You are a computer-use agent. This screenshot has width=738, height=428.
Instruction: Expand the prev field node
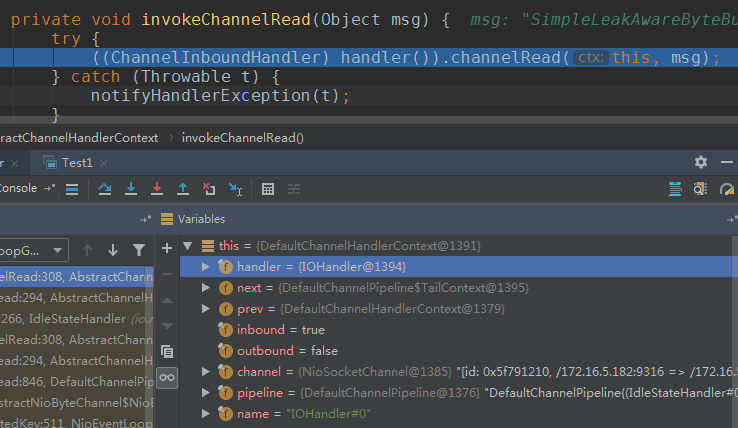(x=206, y=308)
